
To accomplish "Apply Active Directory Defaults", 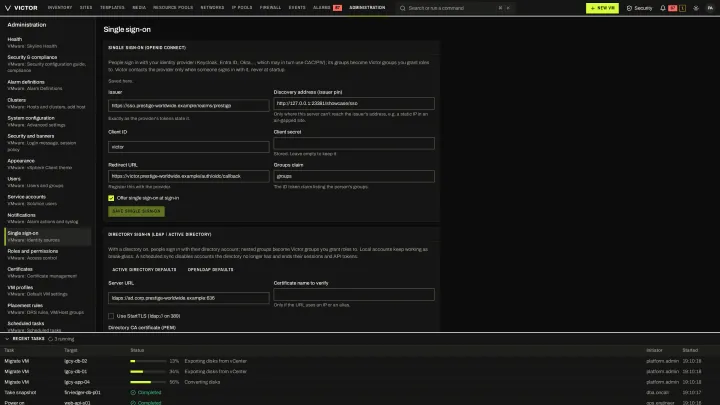I will (x=144, y=270).
